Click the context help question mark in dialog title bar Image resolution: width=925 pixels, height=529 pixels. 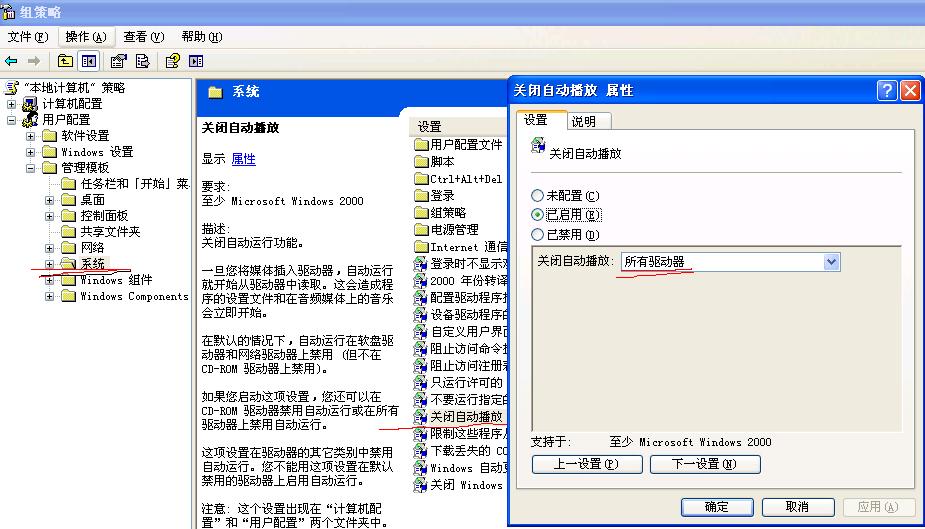click(887, 90)
